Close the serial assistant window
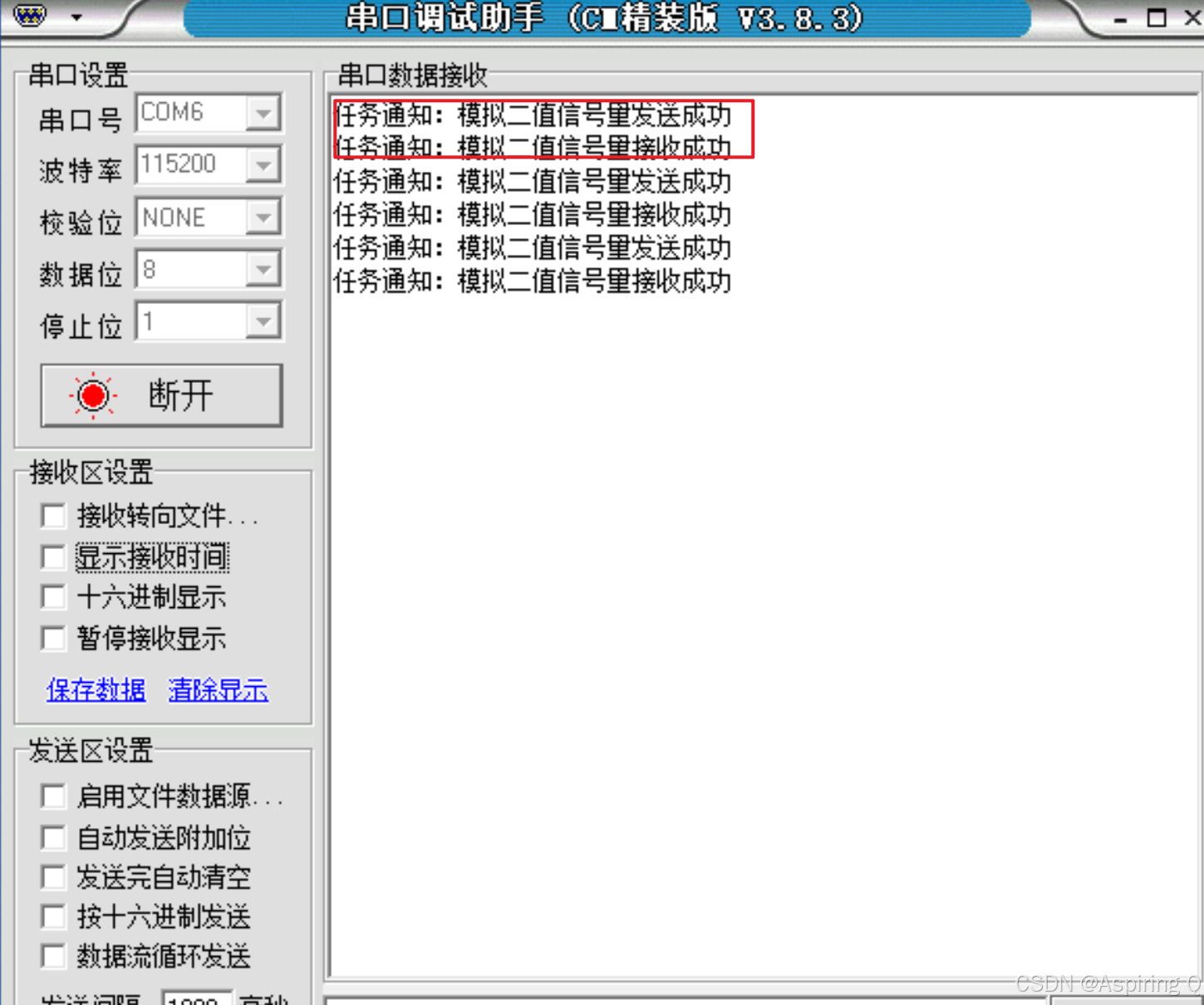This screenshot has width=1204, height=1005. (x=1192, y=17)
